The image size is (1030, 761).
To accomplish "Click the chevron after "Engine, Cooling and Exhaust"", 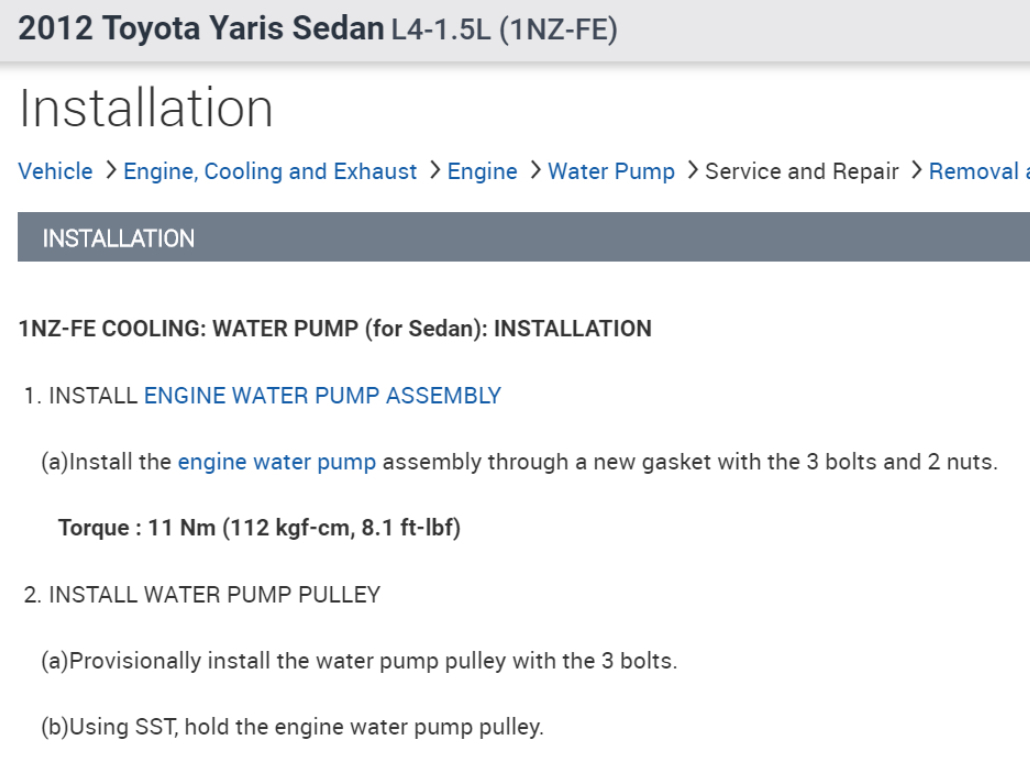I will pyautogui.click(x=434, y=171).
